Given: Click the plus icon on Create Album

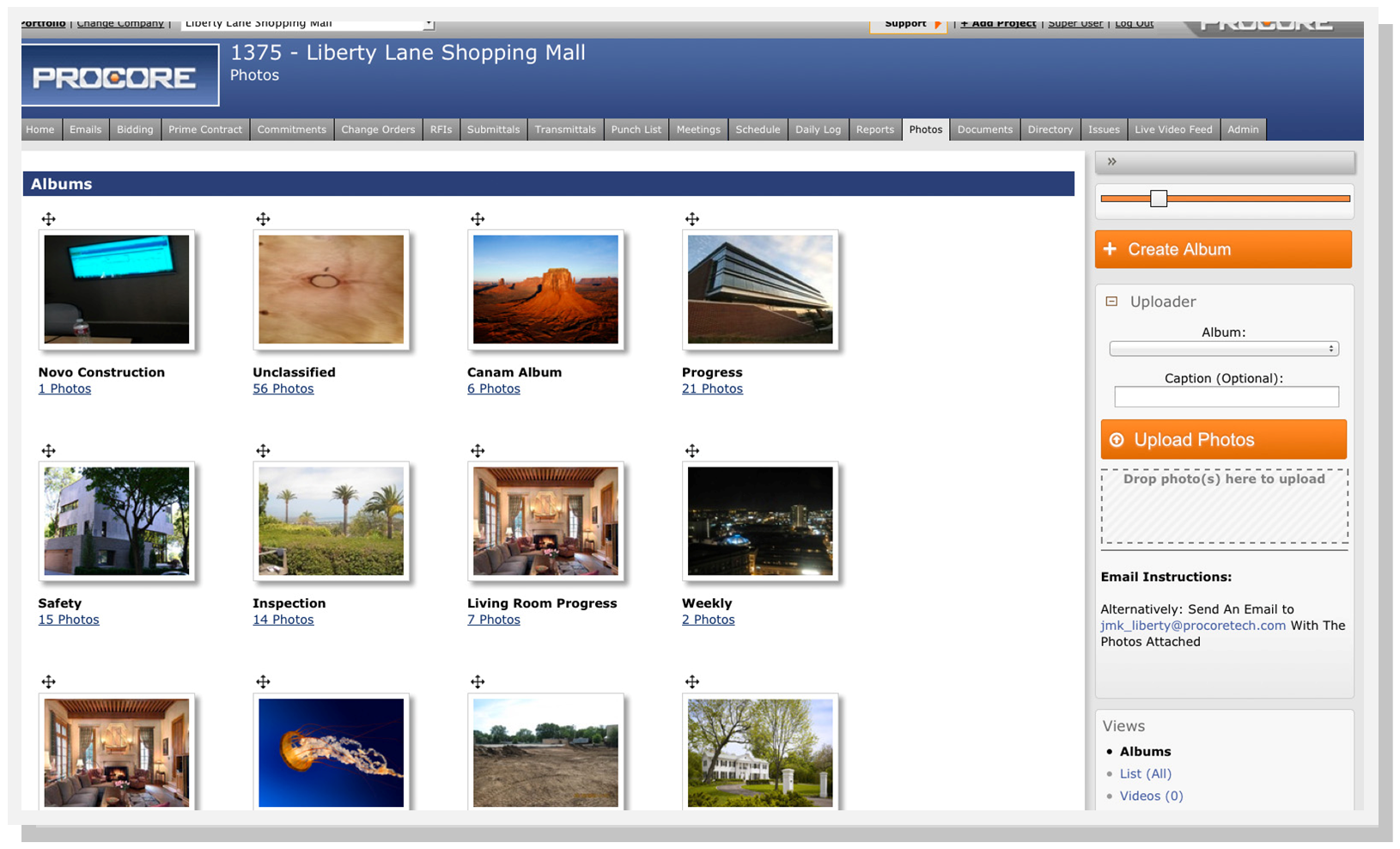Looking at the screenshot, I should (1111, 249).
